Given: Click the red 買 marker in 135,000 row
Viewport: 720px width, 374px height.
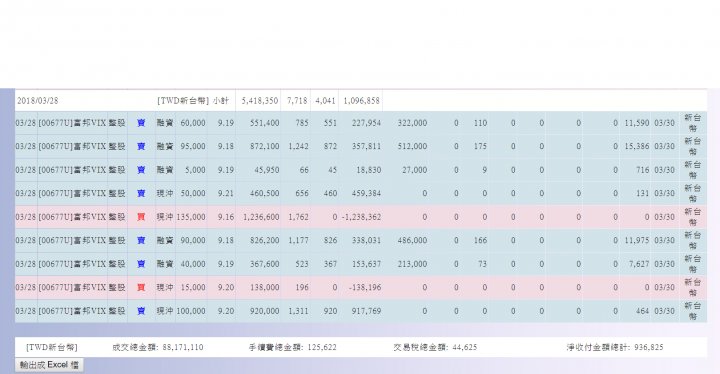Looking at the screenshot, I should (x=141, y=217).
